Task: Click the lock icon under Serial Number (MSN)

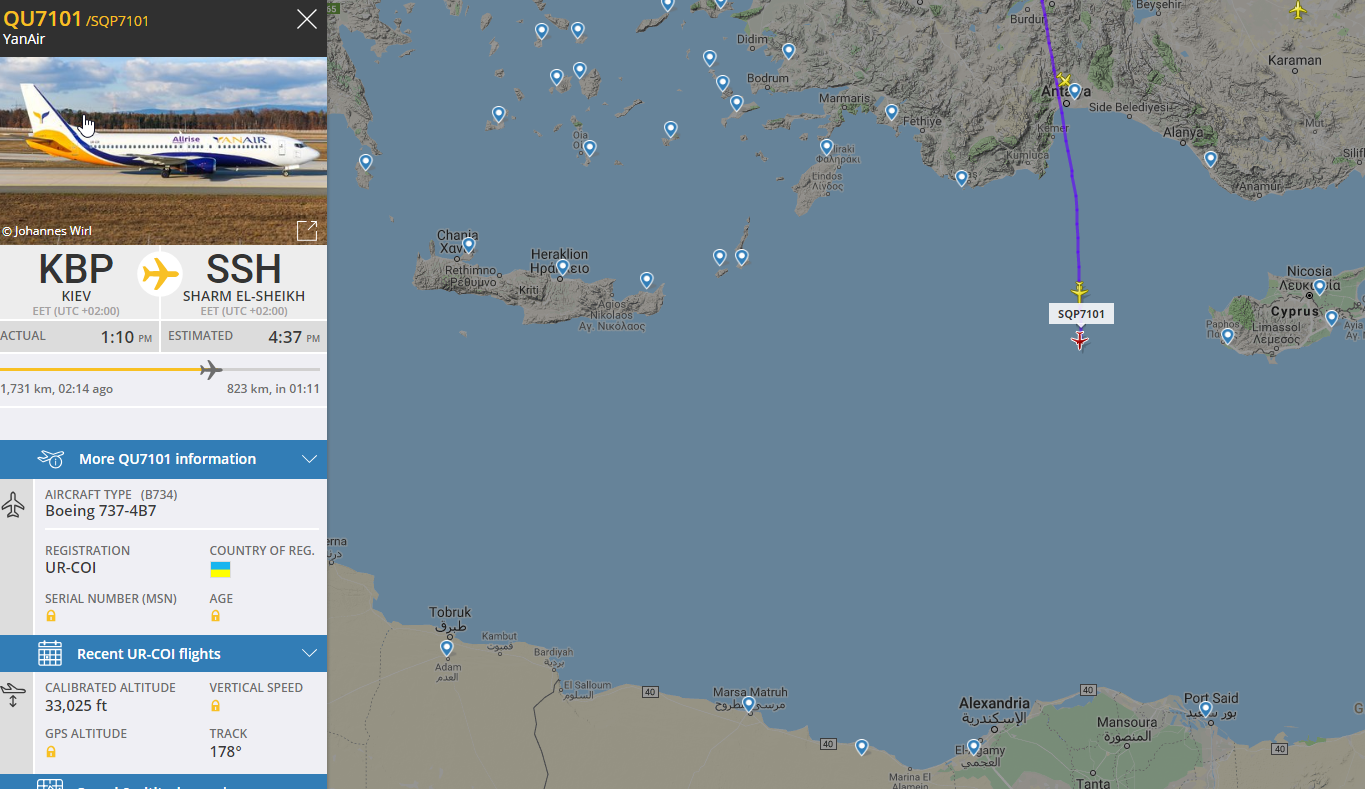Action: (x=51, y=616)
